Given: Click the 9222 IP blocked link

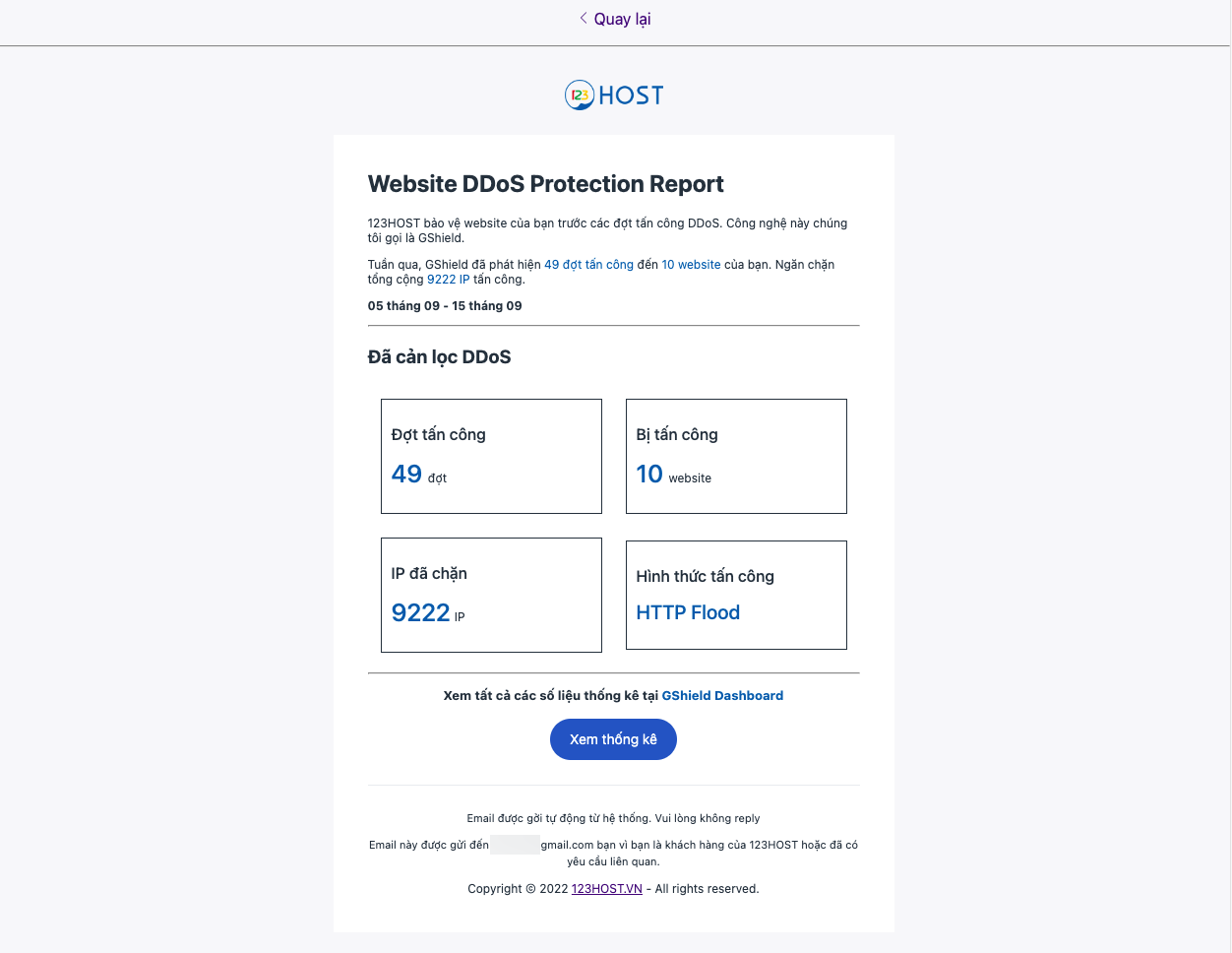Looking at the screenshot, I should click(448, 279).
